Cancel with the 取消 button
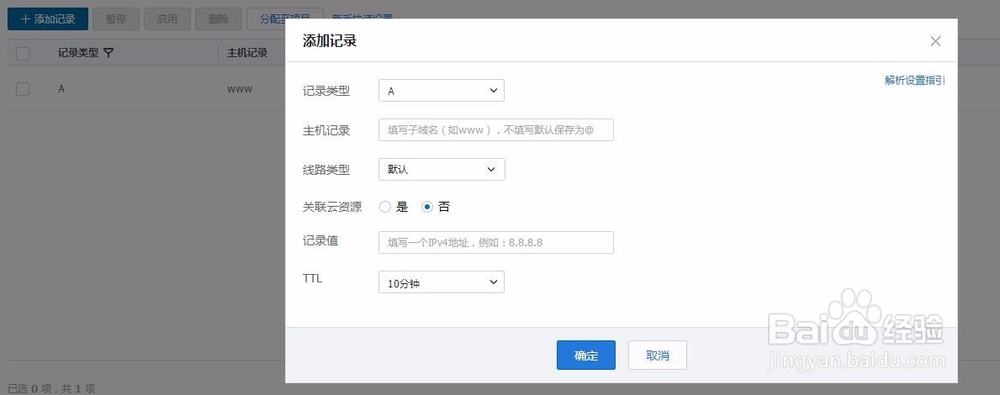Screen dimensions: 1000x395 (x=658, y=355)
